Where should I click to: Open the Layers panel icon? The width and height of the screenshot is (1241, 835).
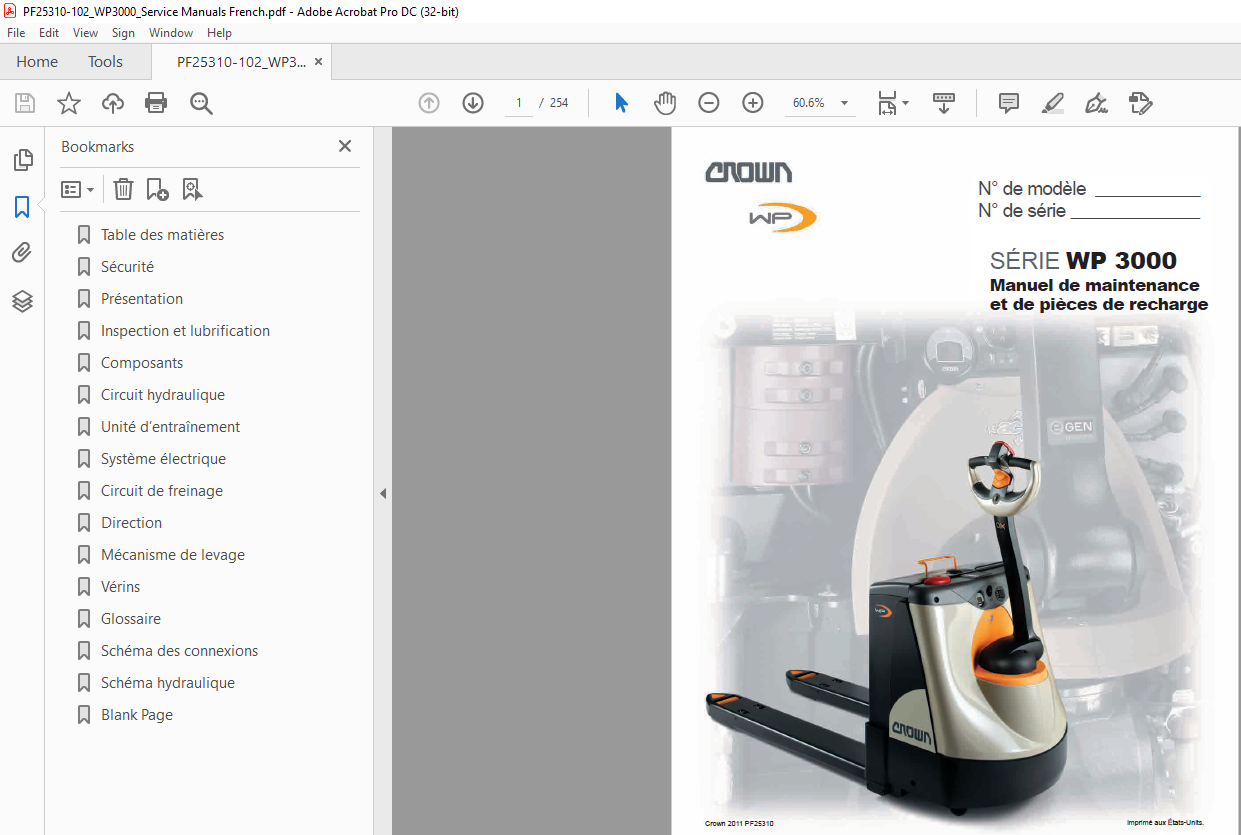tap(22, 301)
